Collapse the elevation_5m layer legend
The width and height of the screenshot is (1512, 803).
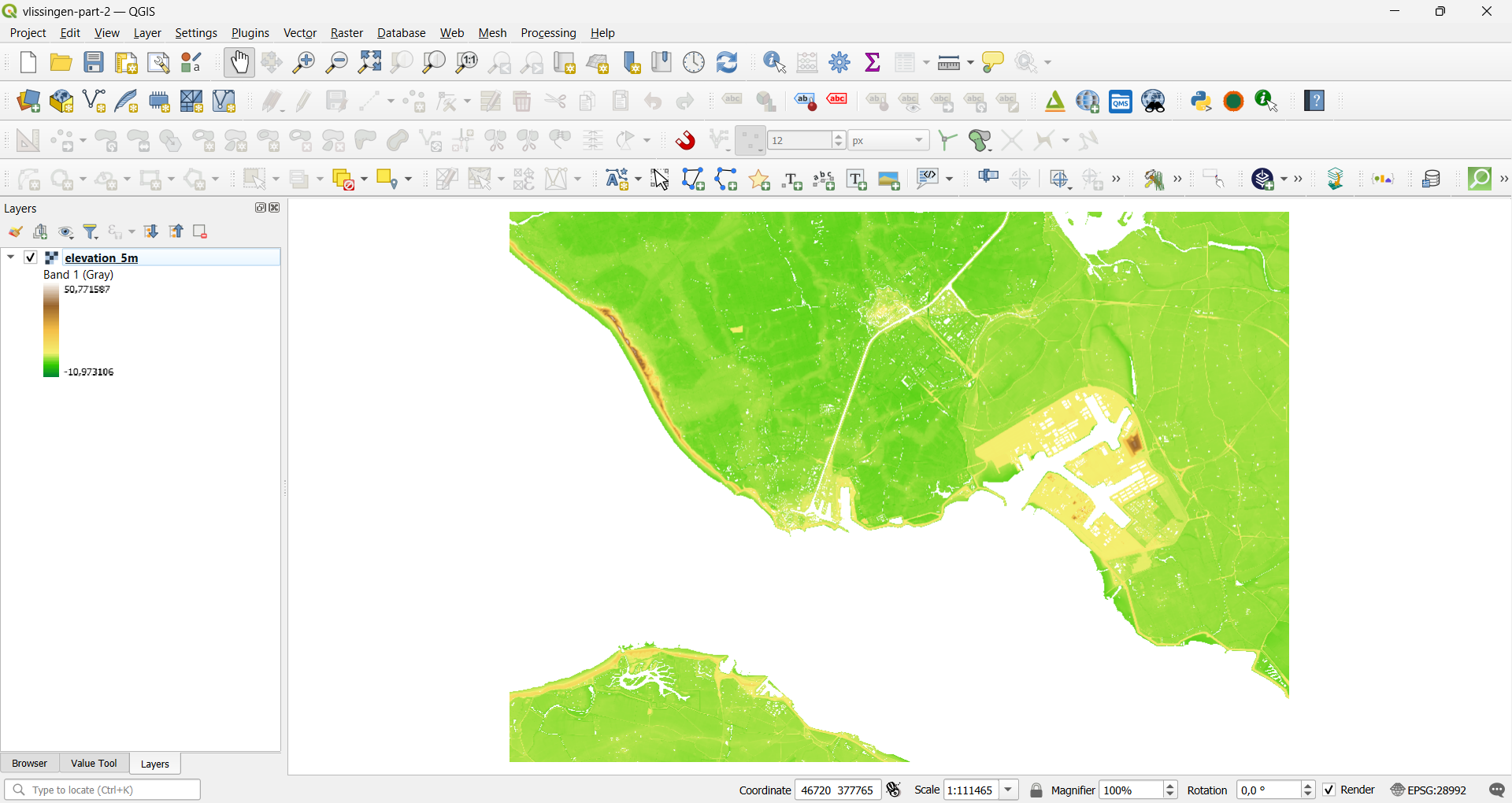11,257
